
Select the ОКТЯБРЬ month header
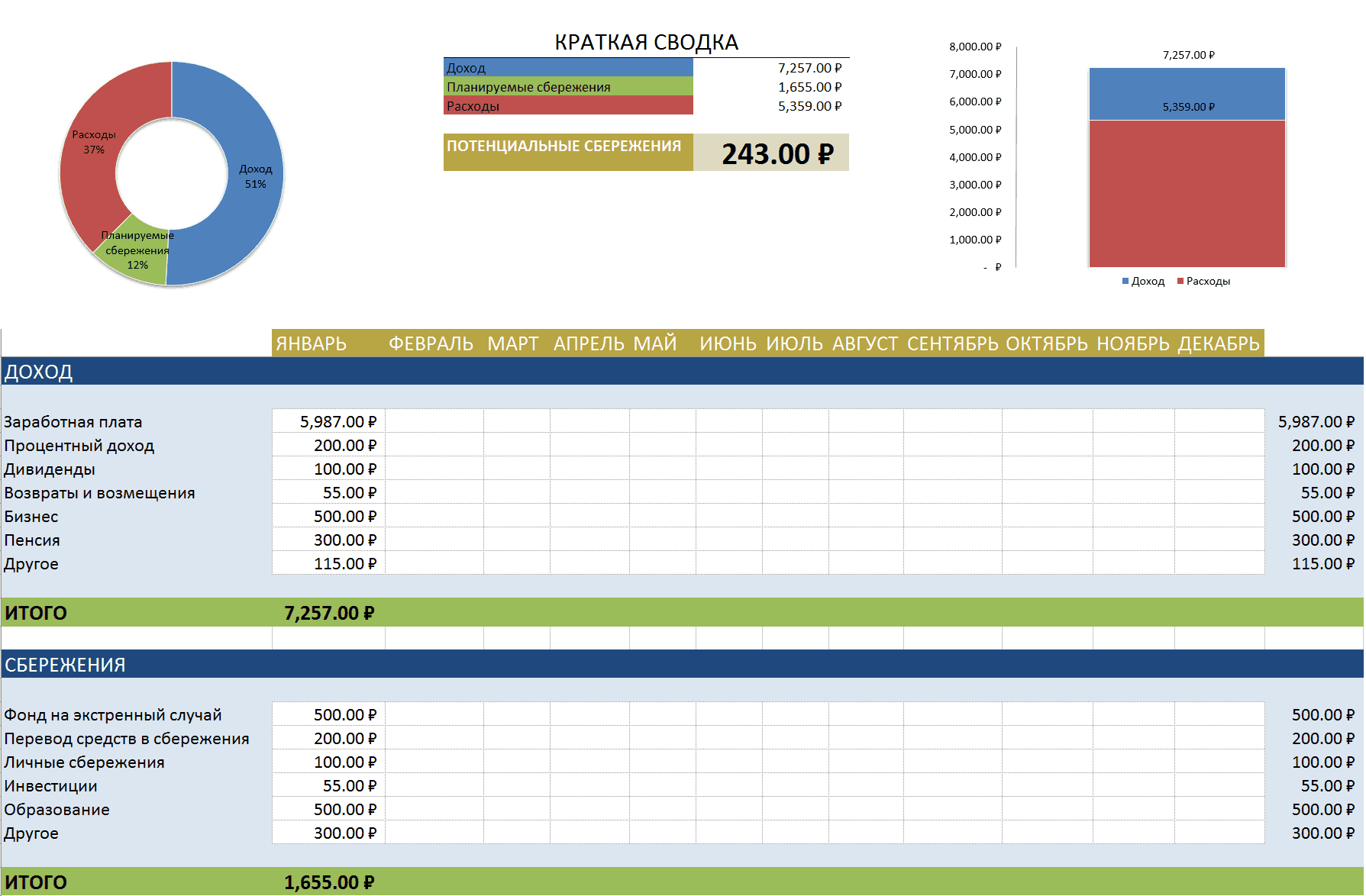tap(1047, 343)
